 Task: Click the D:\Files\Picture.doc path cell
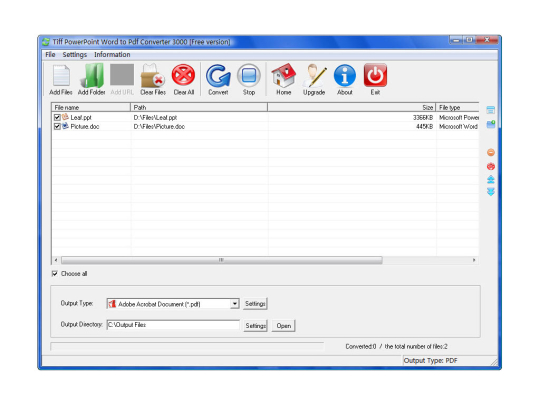click(159, 126)
